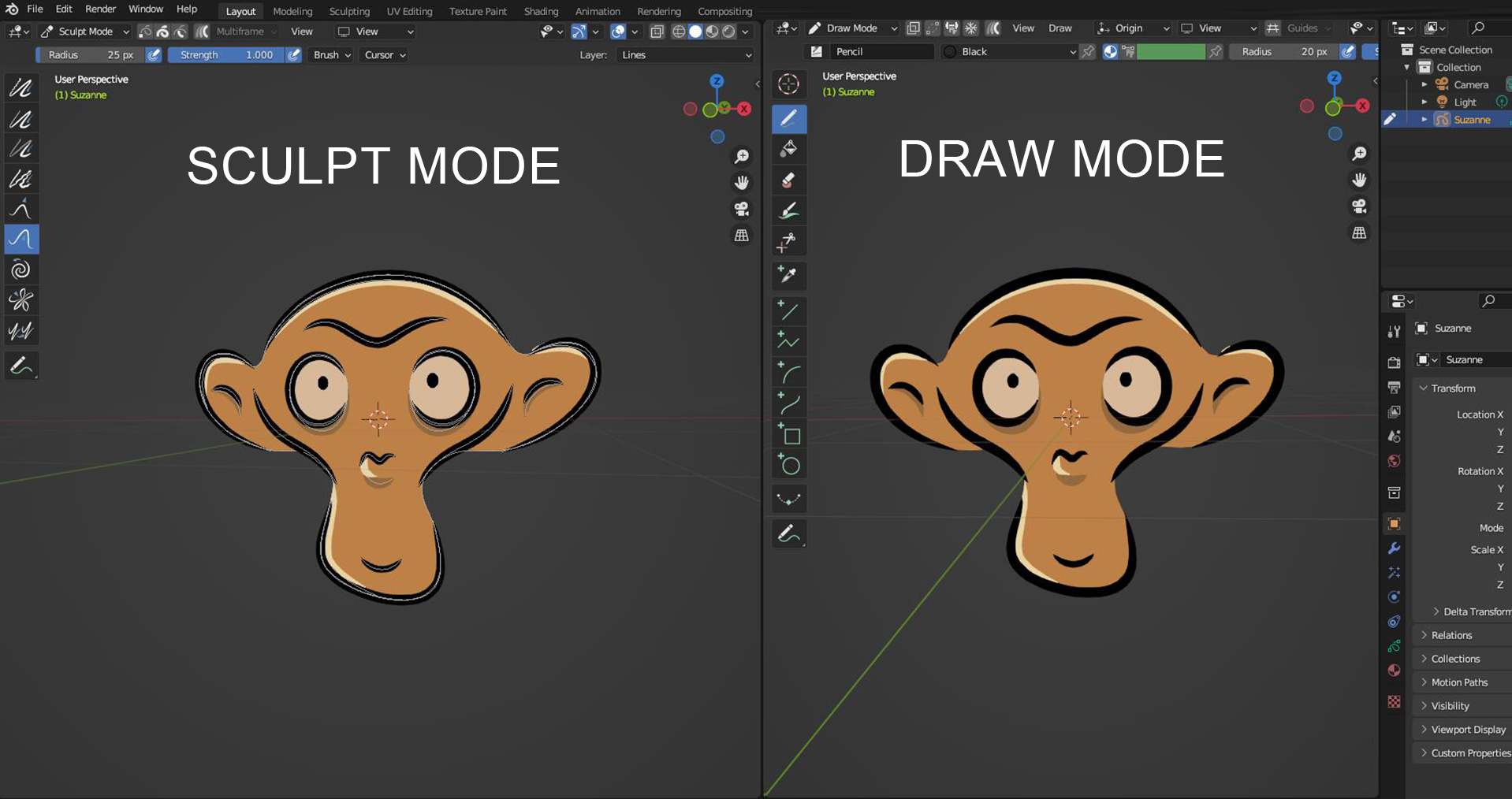The height and width of the screenshot is (799, 1512).
Task: Select the Twist sculpt tool
Action: 21,269
